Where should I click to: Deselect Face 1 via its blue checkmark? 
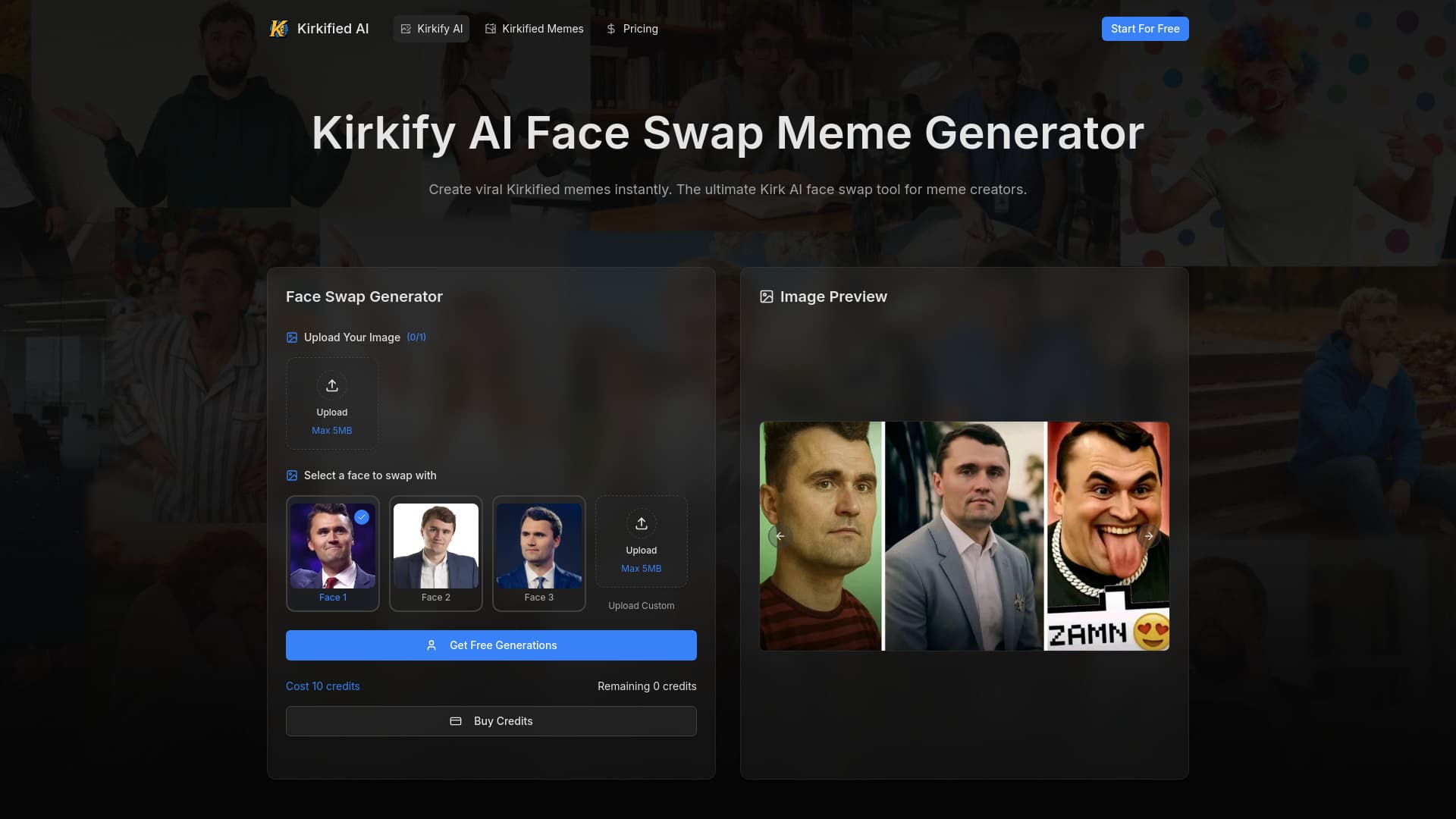tap(362, 517)
